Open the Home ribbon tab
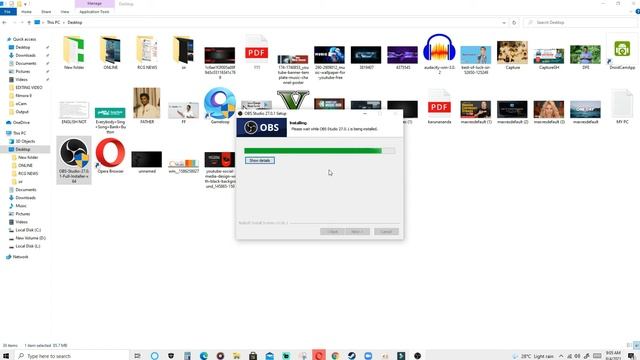This screenshot has height=360, width=640. click(27, 12)
